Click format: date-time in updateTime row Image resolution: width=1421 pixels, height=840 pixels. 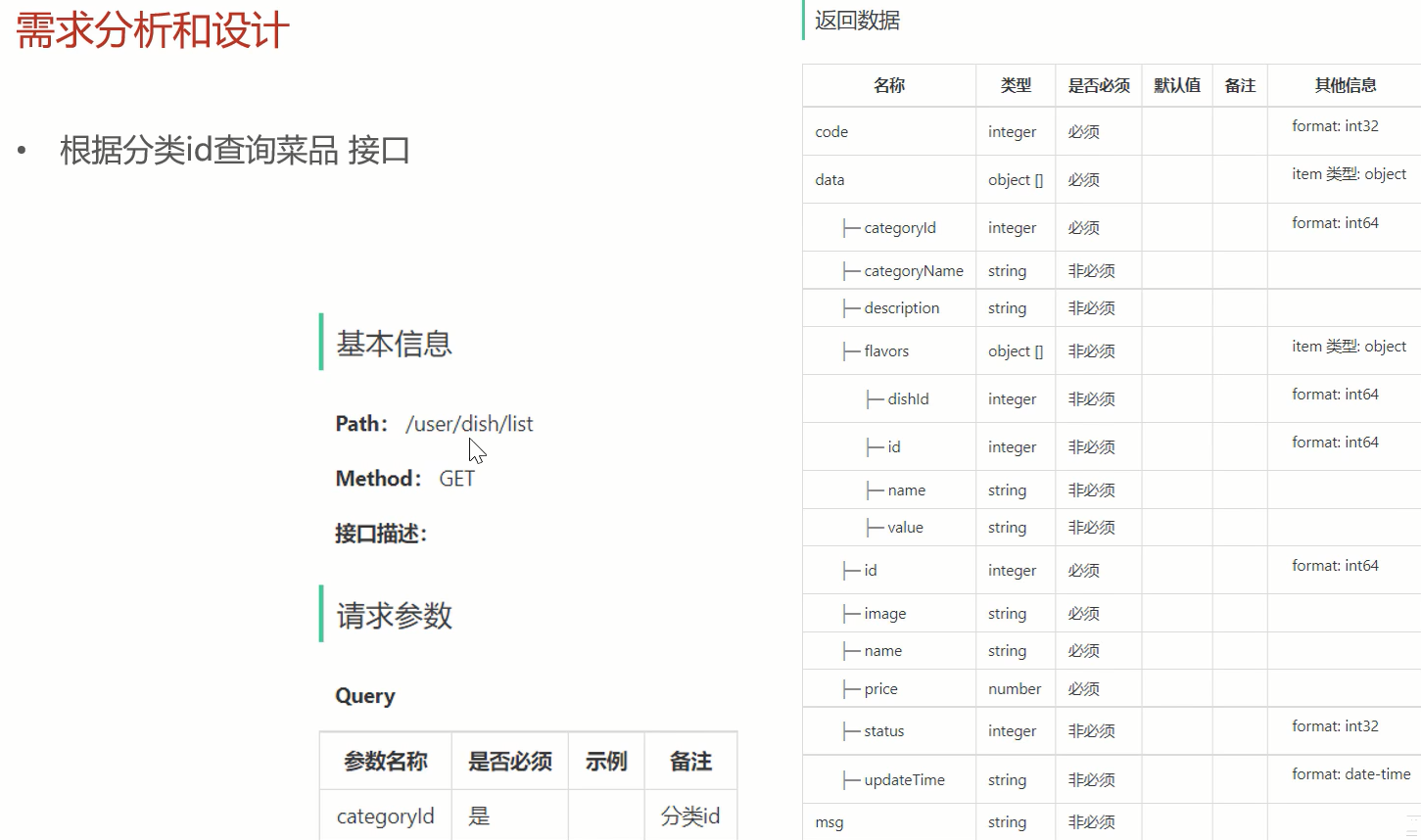point(1351,774)
